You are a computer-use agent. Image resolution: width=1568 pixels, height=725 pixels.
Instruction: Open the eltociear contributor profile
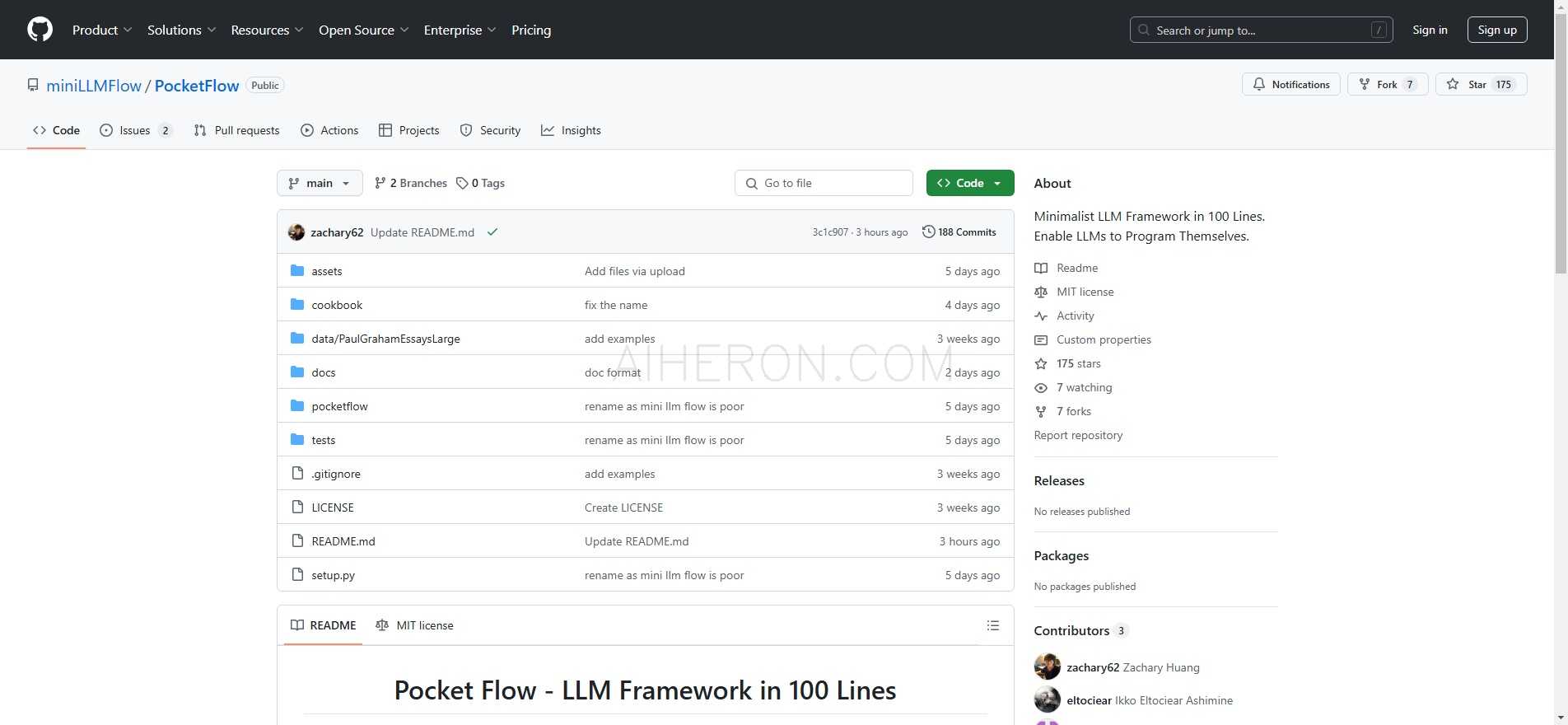(x=1089, y=700)
